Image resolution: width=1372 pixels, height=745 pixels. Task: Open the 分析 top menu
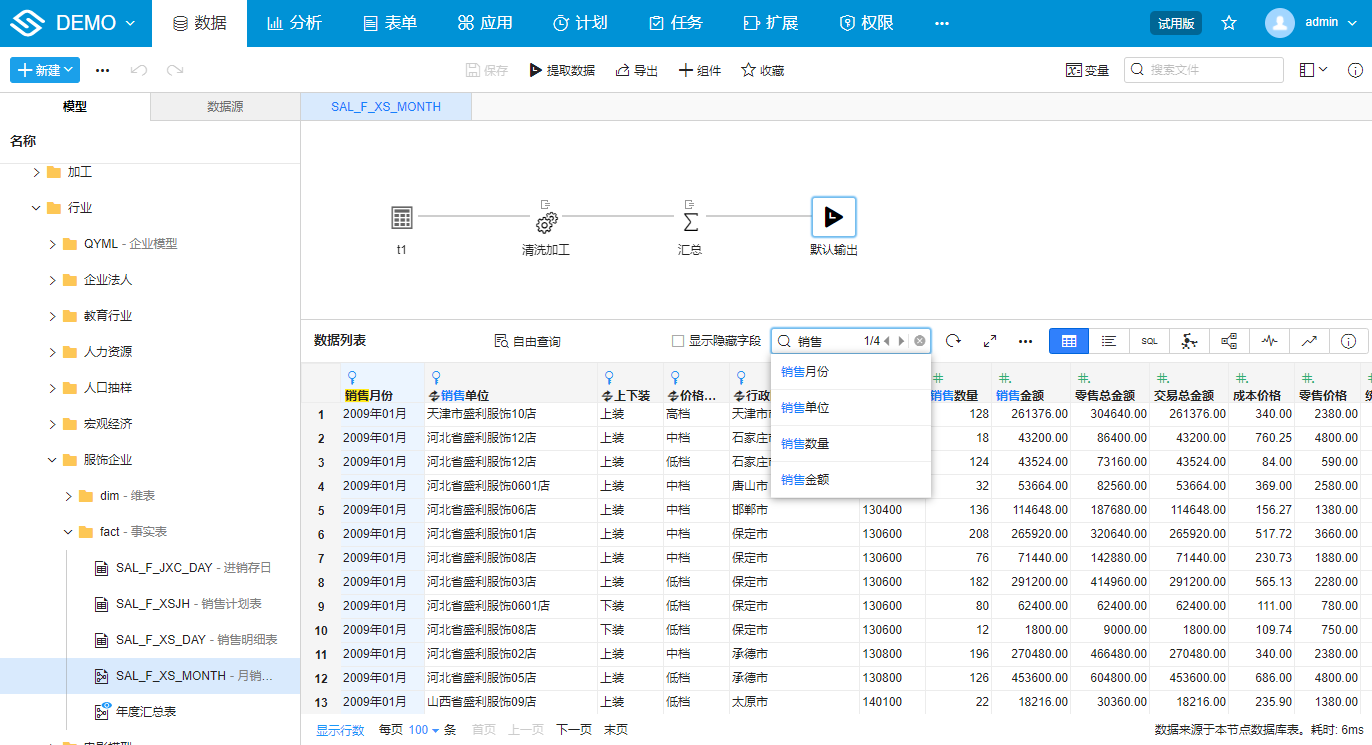[295, 23]
